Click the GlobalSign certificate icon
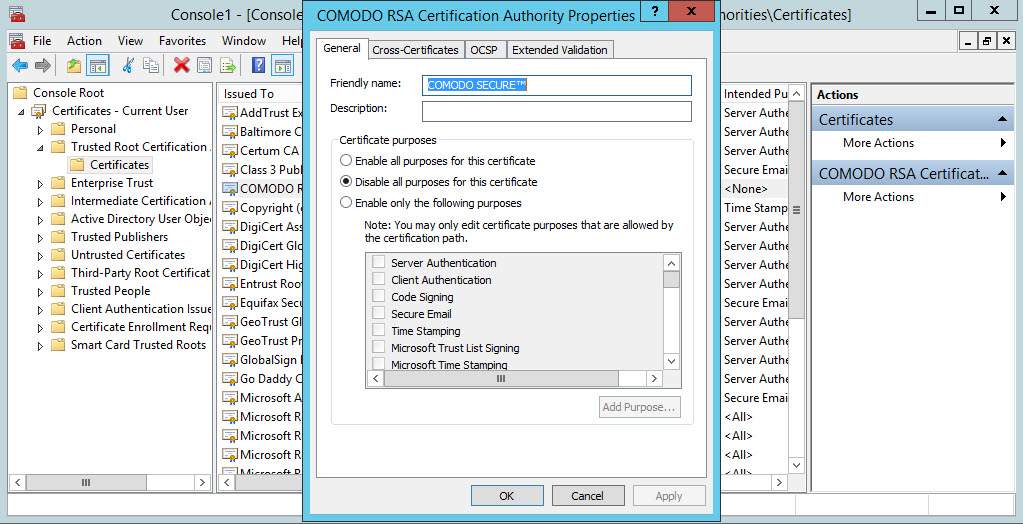1023x524 pixels. [229, 360]
